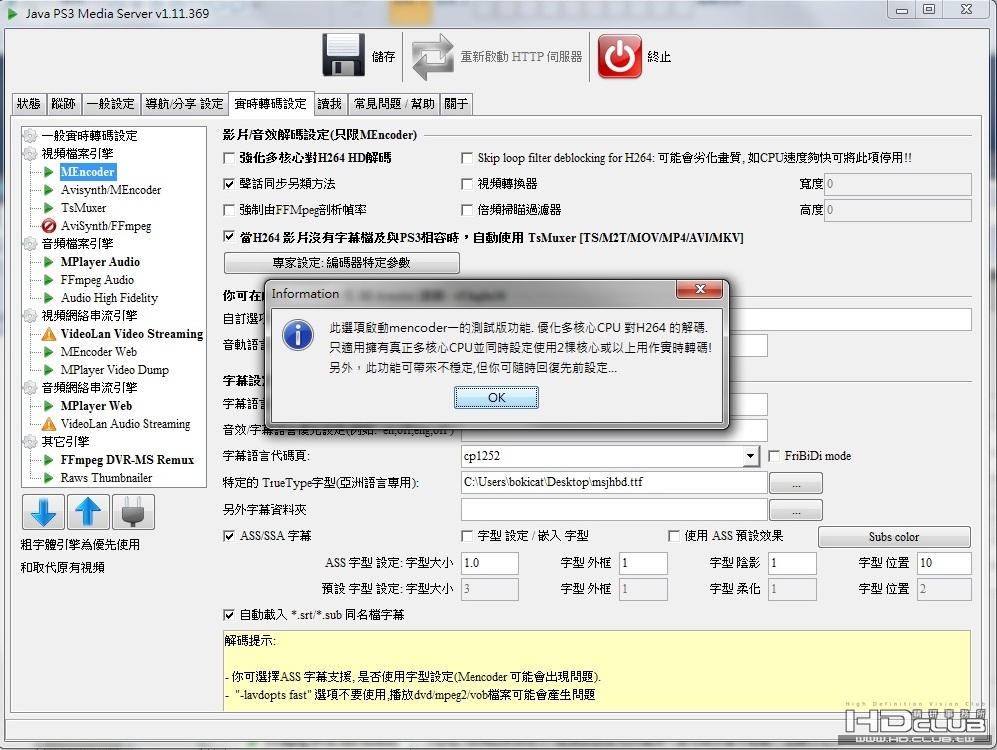Click green icon beside MPlayer Web
Viewport: 997px width, 750px height.
coord(48,406)
